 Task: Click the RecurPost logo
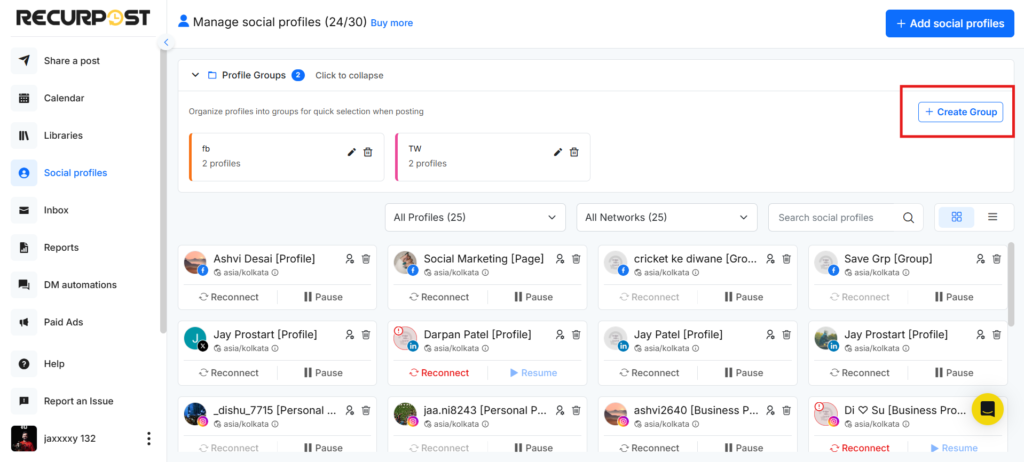83,18
